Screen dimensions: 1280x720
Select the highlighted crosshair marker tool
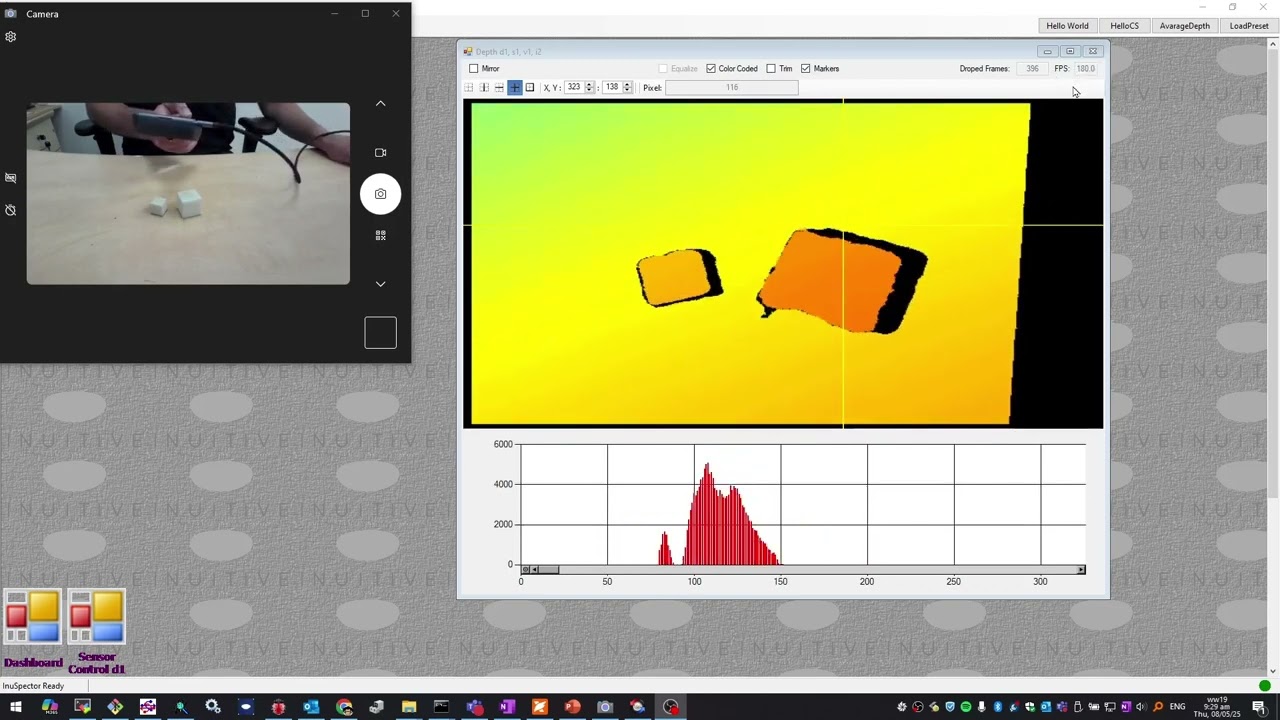click(515, 88)
